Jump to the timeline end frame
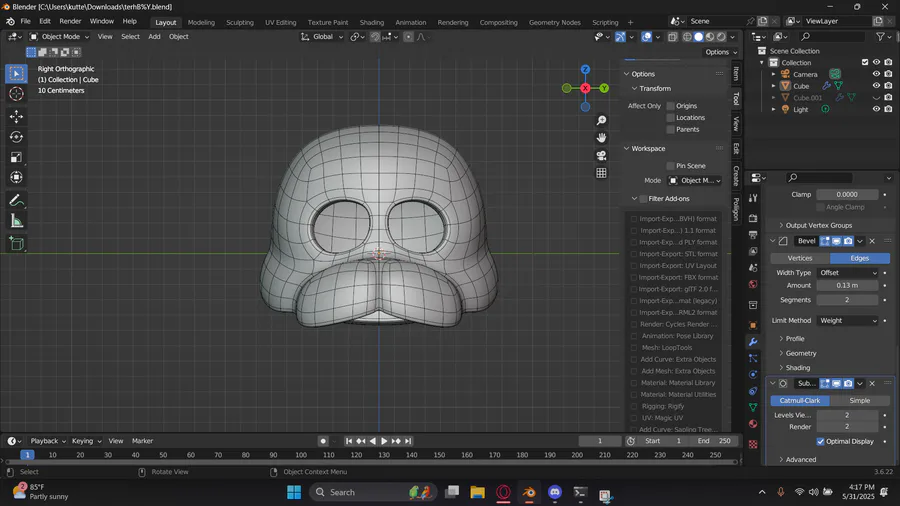Viewport: 900px width, 506px height. [x=408, y=441]
